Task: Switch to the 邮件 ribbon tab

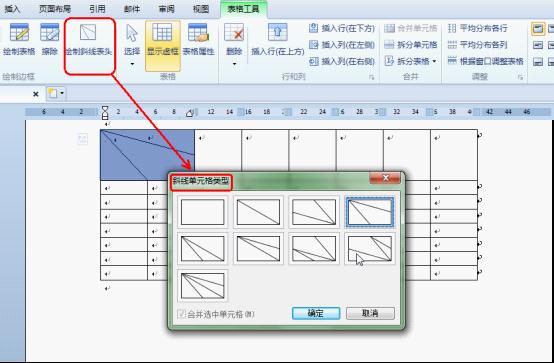Action: 132,9
